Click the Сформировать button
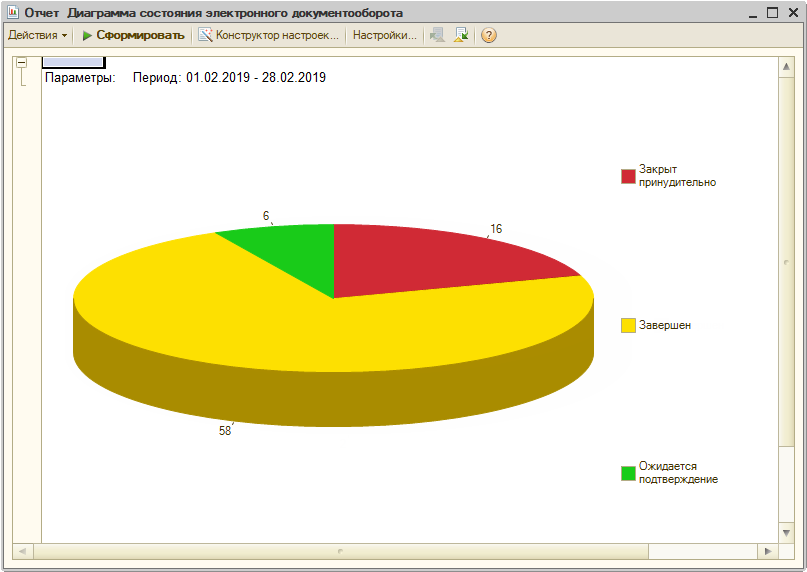 click(x=133, y=35)
